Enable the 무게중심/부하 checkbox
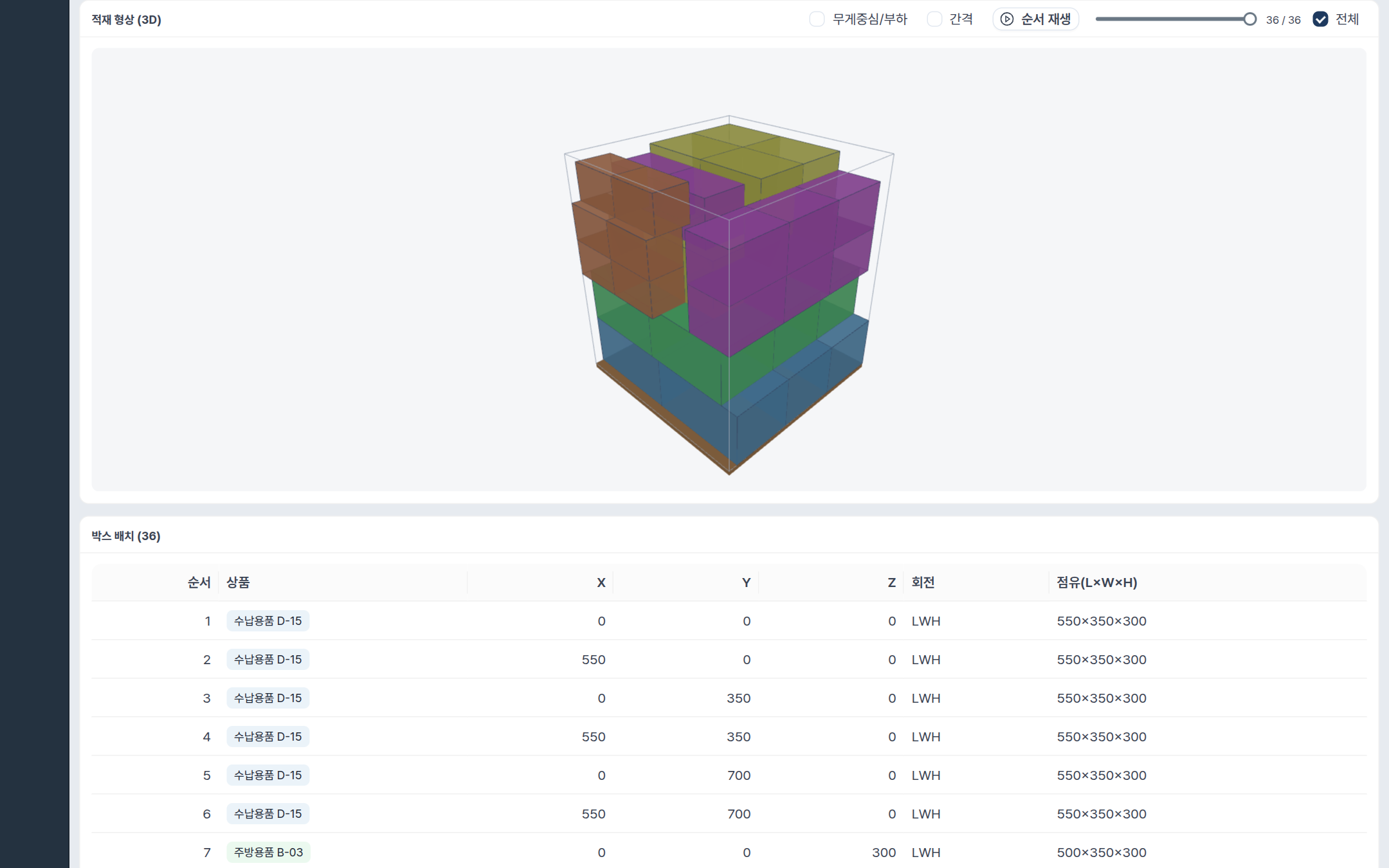 pos(817,19)
